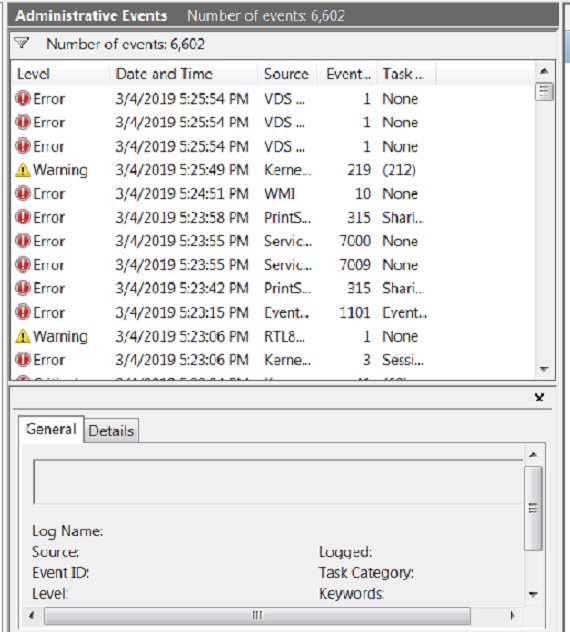Open the General tab
This screenshot has height=632, width=570.
click(51, 429)
